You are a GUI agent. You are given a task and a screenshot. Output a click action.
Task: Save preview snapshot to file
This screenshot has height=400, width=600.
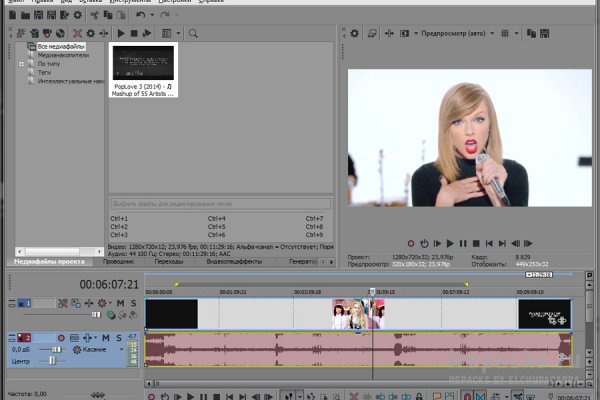coord(545,33)
